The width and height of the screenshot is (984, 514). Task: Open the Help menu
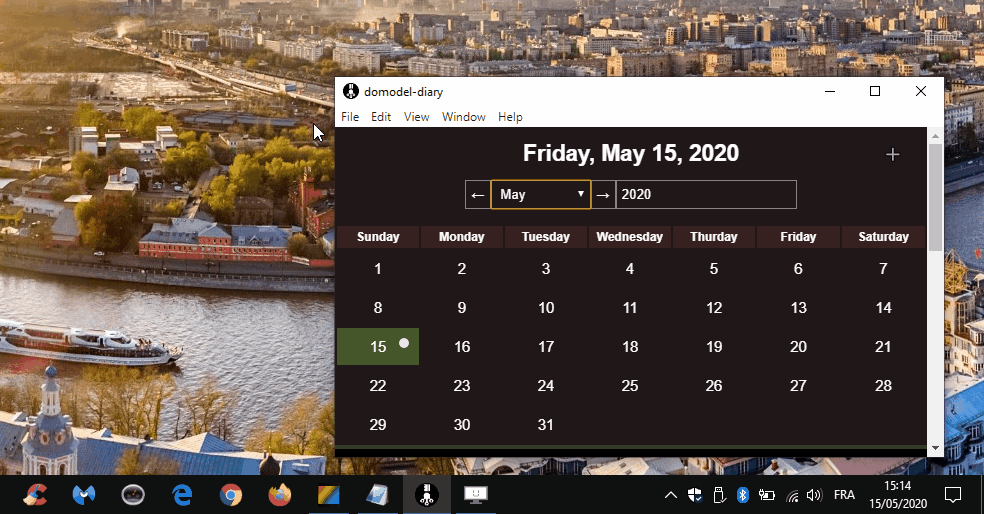(510, 117)
